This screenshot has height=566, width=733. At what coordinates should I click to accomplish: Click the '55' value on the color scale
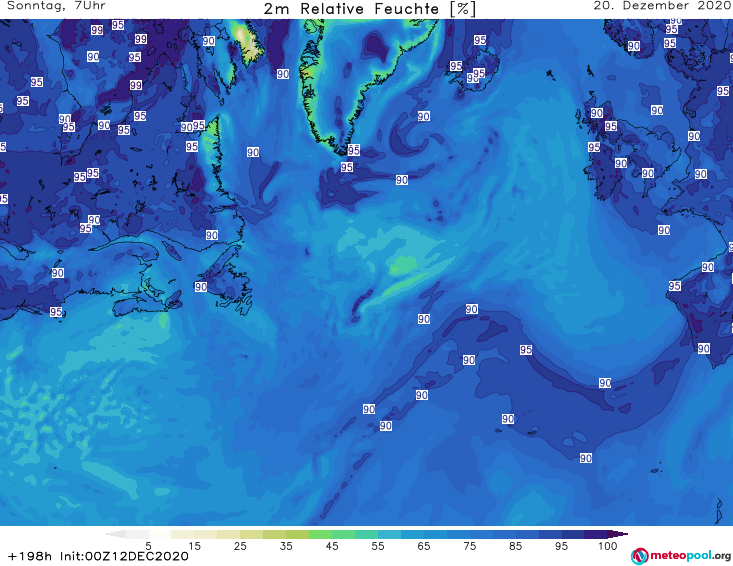point(378,546)
